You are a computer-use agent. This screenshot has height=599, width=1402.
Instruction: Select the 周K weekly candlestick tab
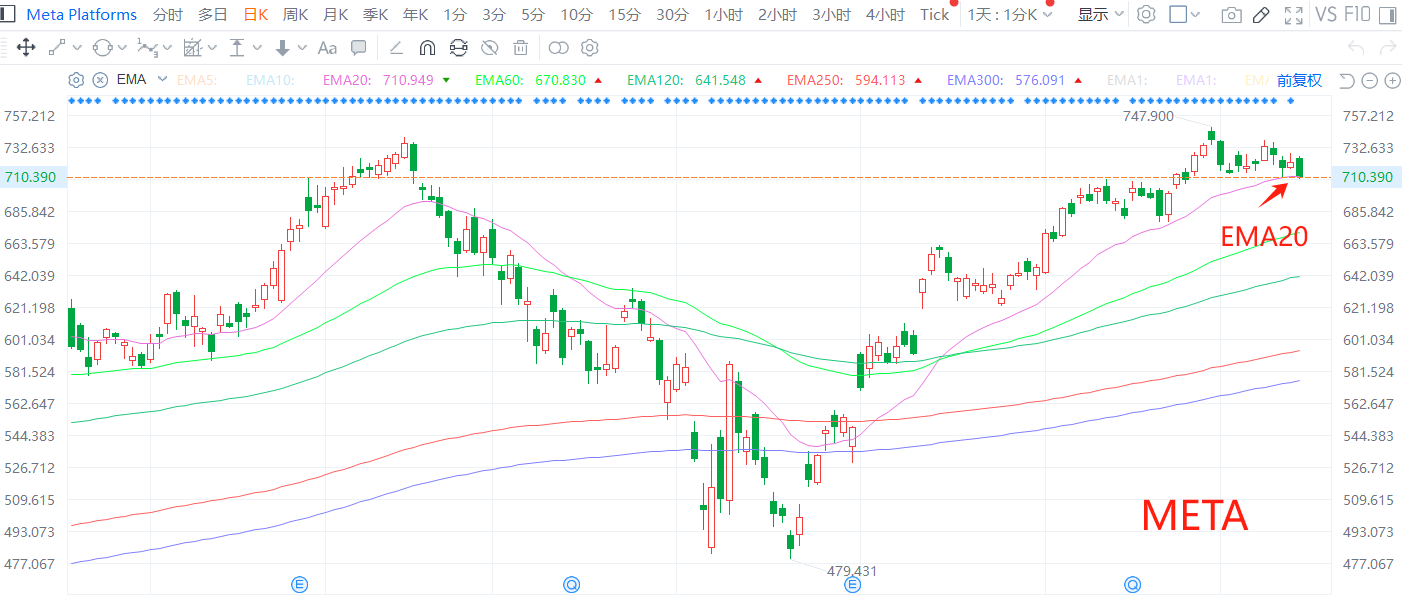pos(295,15)
